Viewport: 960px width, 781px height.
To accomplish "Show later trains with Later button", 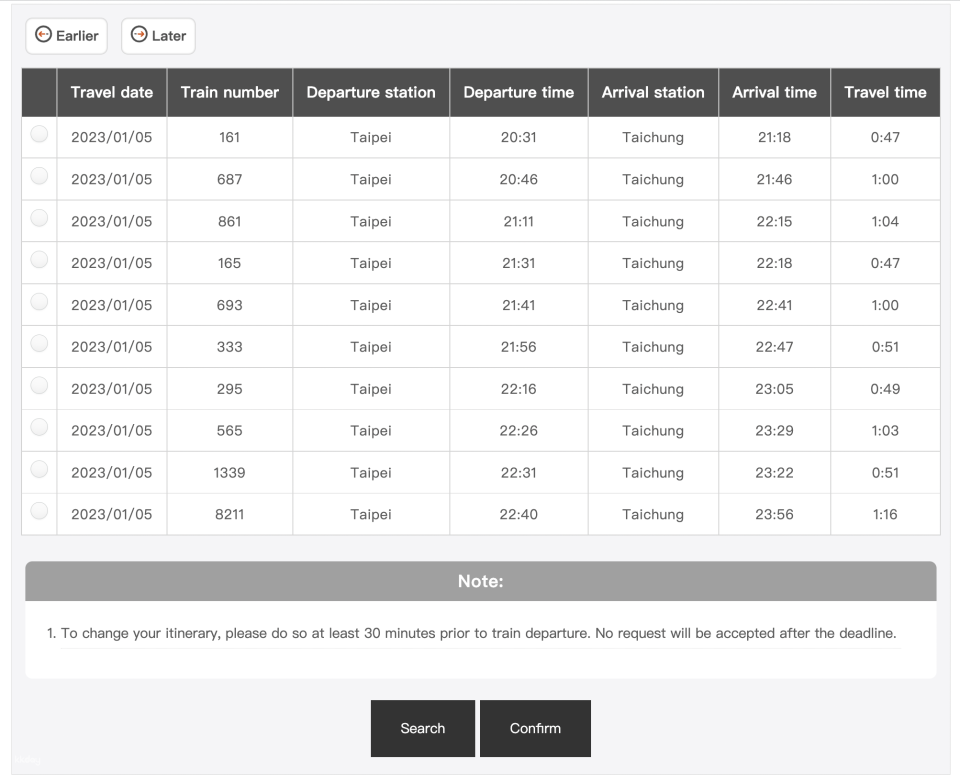I will [158, 36].
